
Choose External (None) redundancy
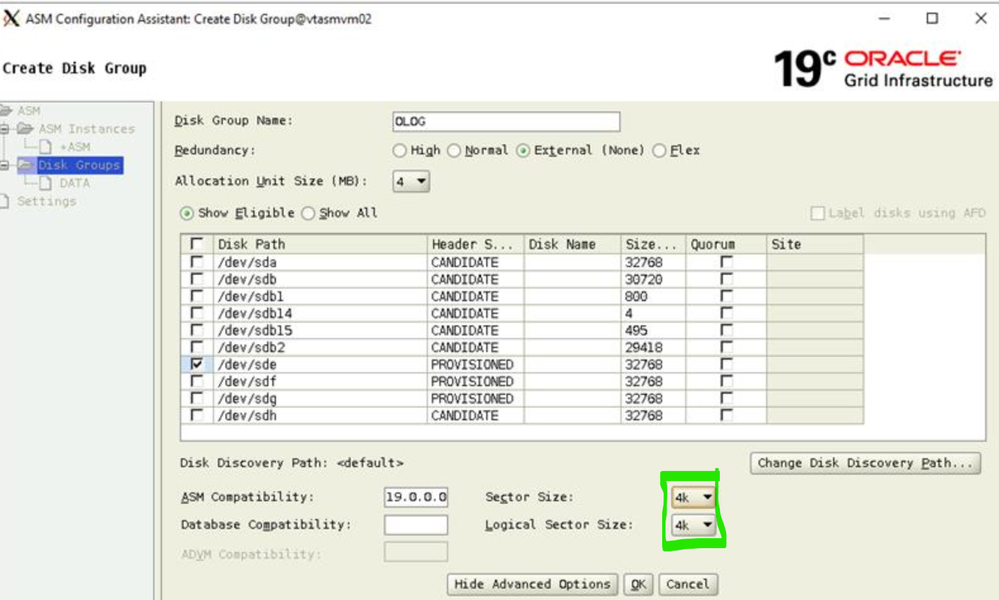[523, 150]
